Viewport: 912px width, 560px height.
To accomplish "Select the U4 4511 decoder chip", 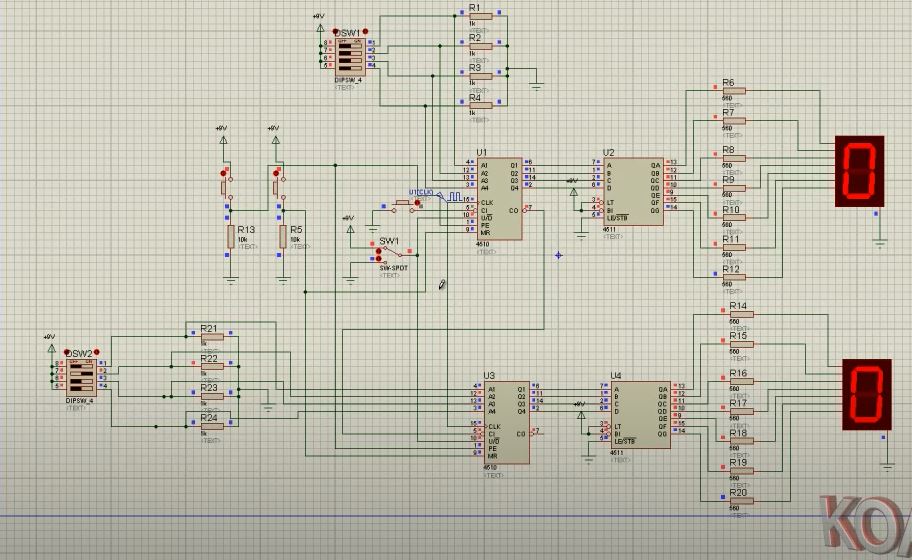I will tap(640, 415).
